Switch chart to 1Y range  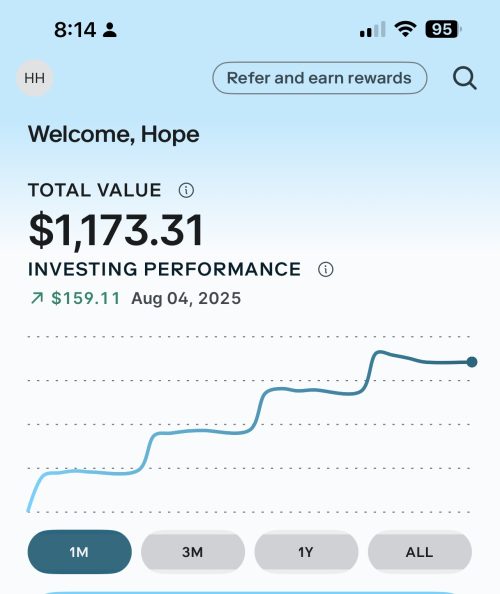pos(306,552)
